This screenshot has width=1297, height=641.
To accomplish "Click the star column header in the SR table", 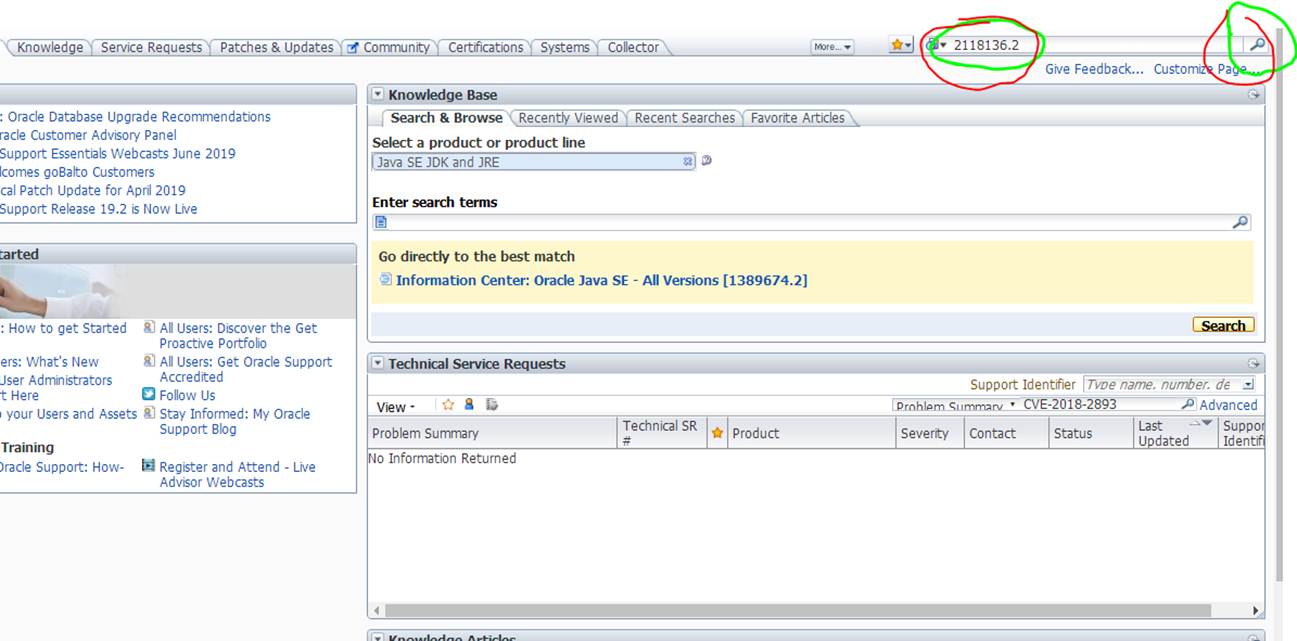I will pyautogui.click(x=717, y=433).
